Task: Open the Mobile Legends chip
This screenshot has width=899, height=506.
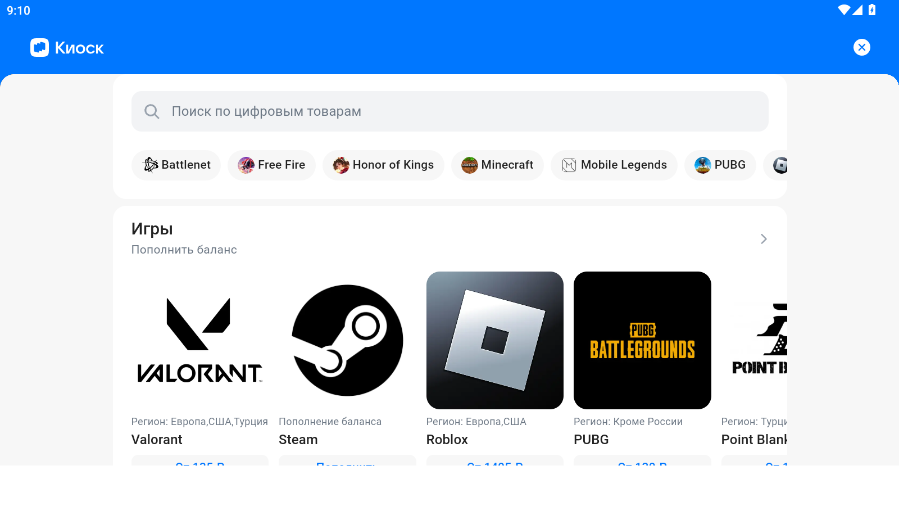Action: tap(613, 165)
